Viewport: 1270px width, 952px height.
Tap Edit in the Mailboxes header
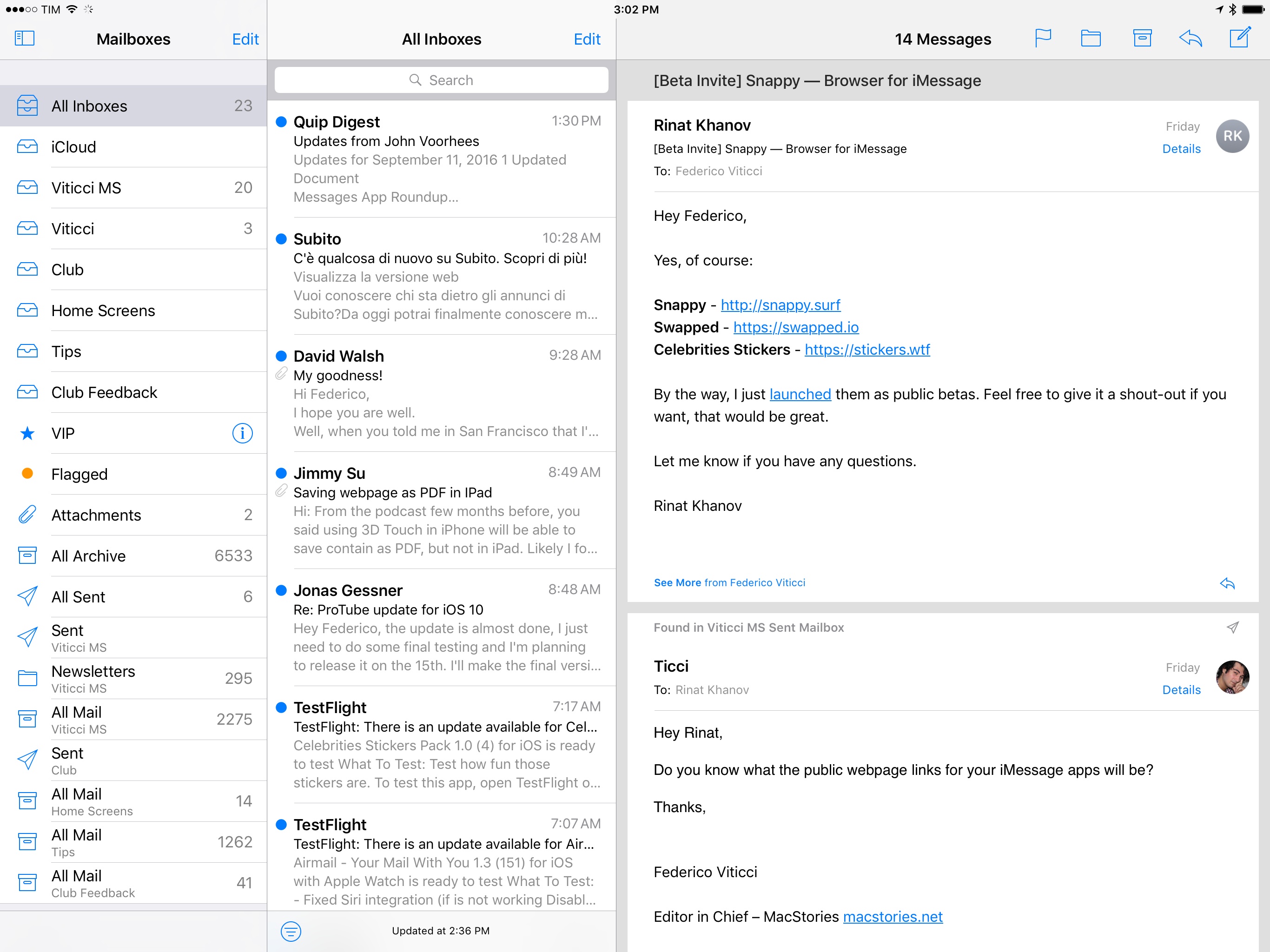[245, 39]
